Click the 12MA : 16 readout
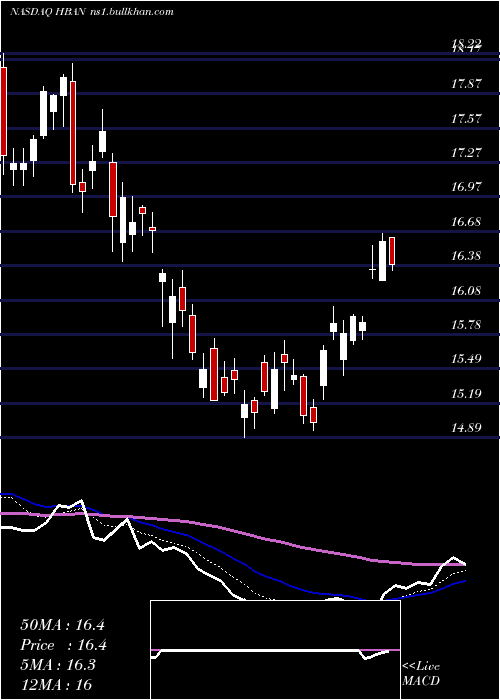 tap(56, 684)
